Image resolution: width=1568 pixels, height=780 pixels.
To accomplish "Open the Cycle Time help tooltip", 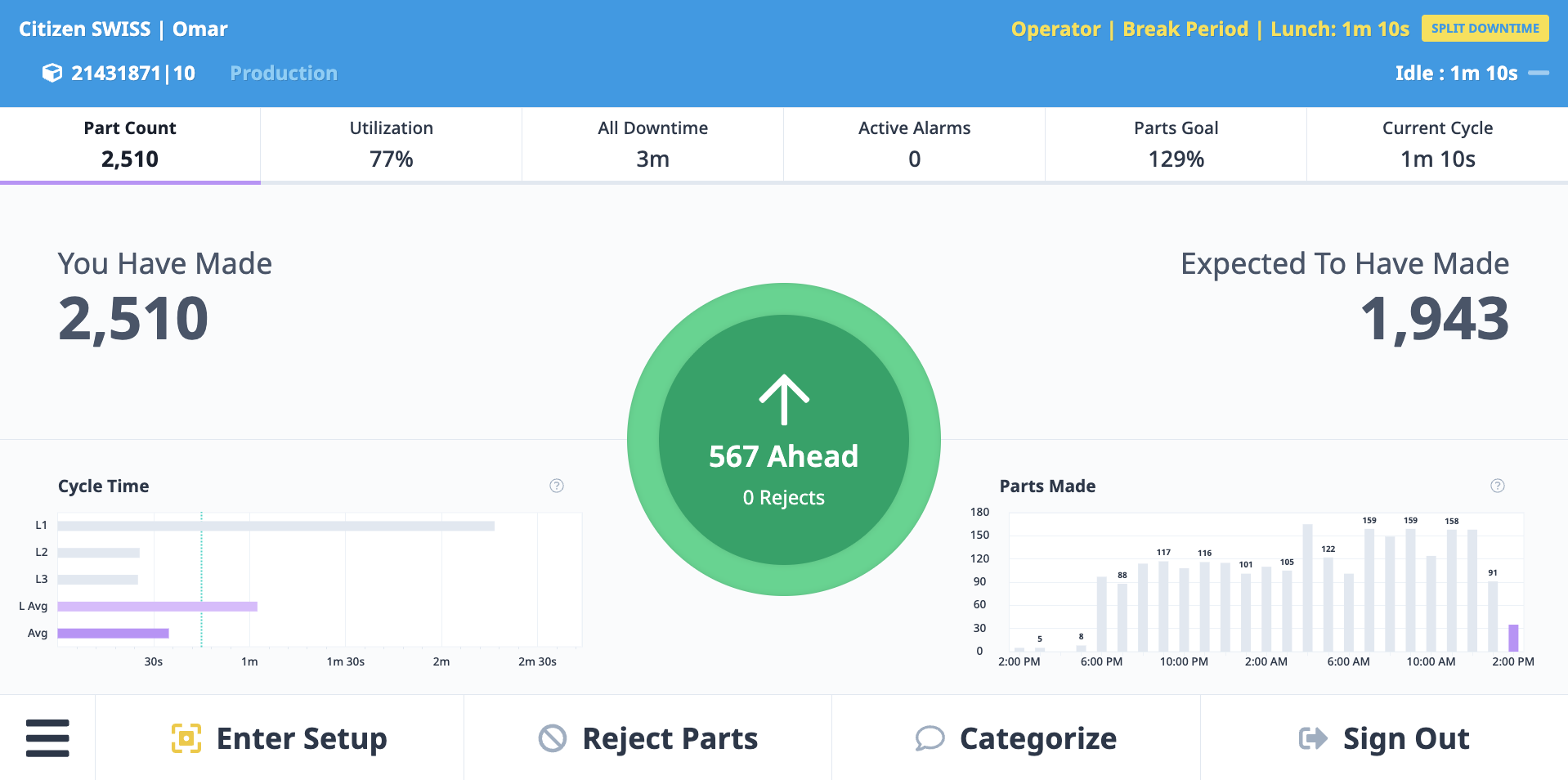I will [x=557, y=485].
